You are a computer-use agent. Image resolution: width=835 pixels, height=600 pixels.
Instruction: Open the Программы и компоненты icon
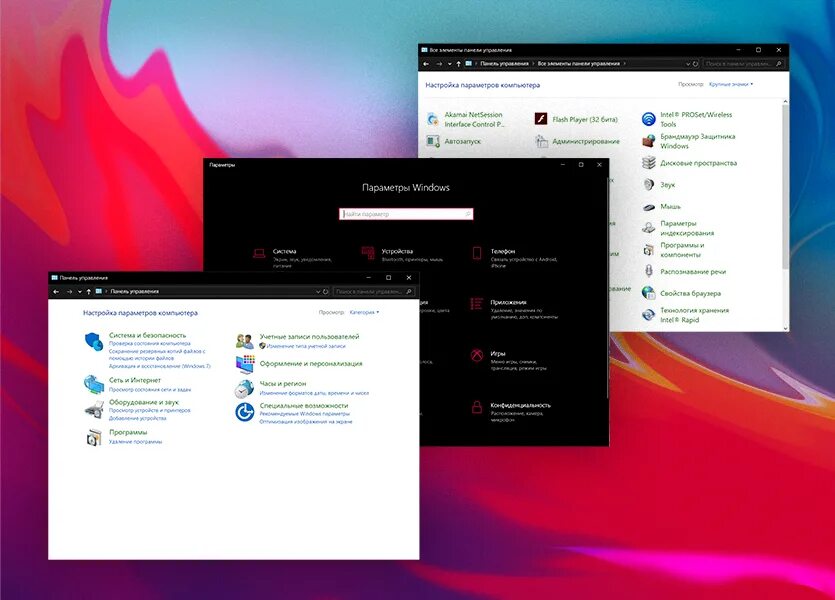[x=649, y=250]
